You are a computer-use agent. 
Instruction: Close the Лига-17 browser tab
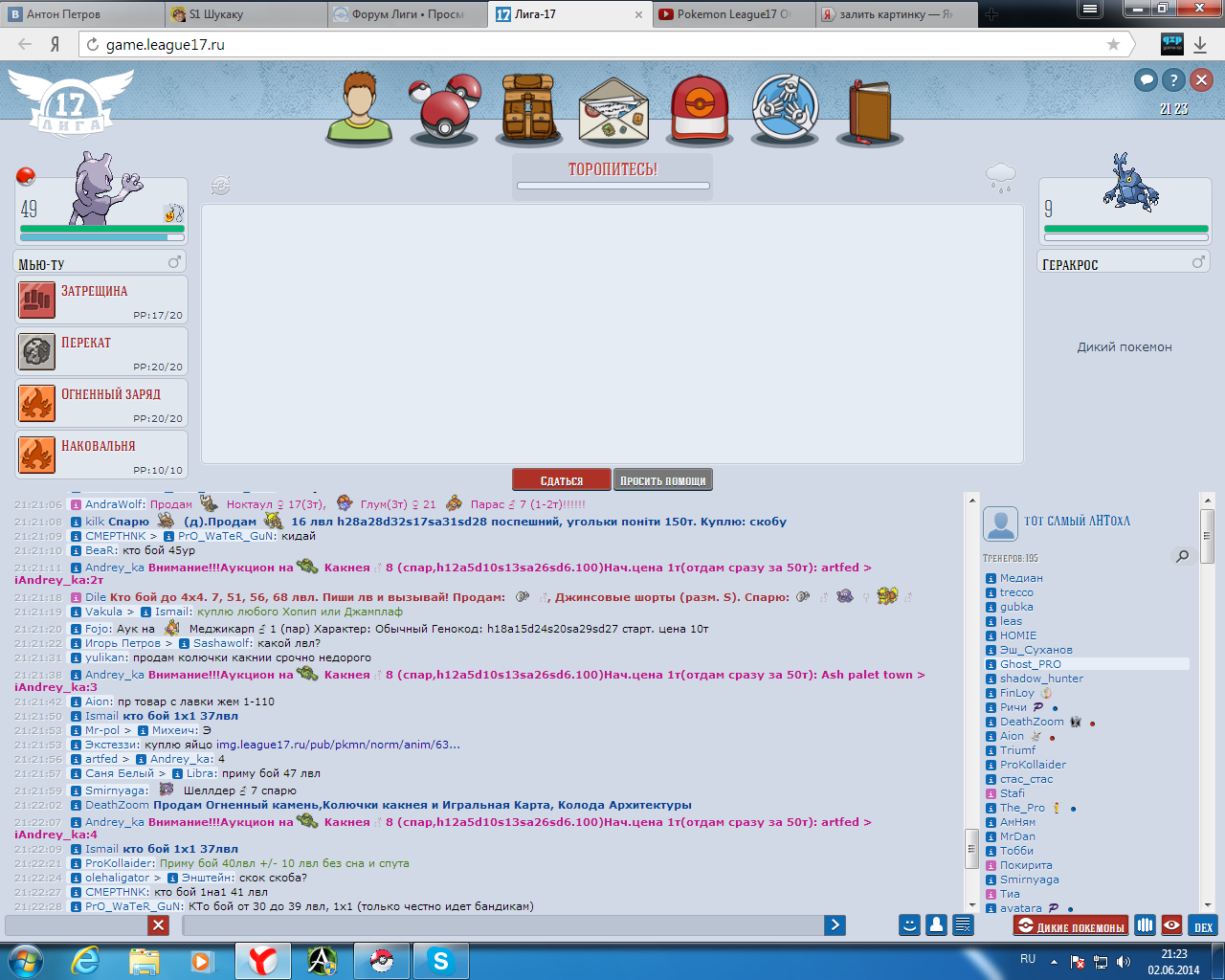click(638, 14)
